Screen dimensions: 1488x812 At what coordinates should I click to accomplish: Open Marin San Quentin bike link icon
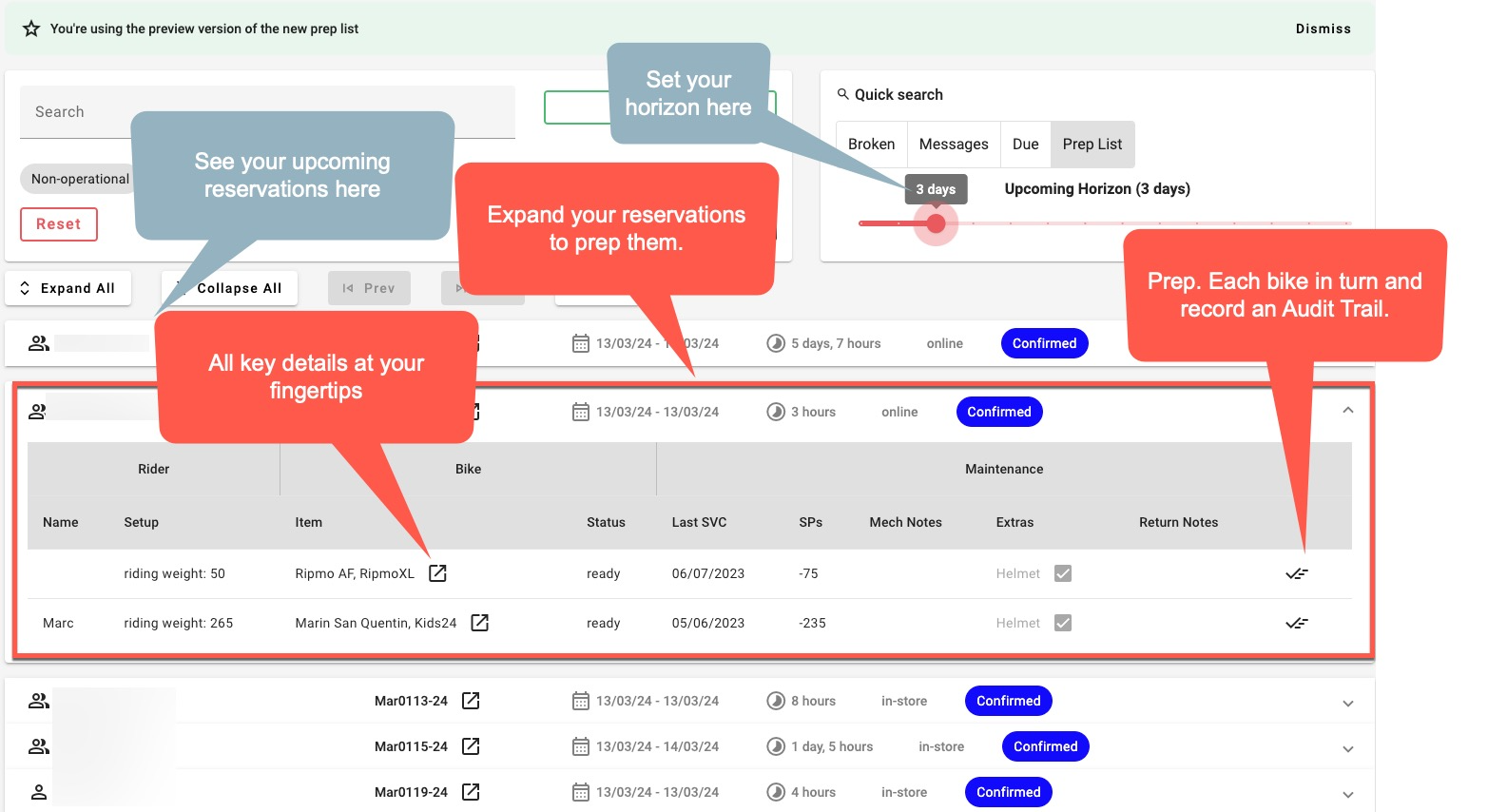point(480,623)
